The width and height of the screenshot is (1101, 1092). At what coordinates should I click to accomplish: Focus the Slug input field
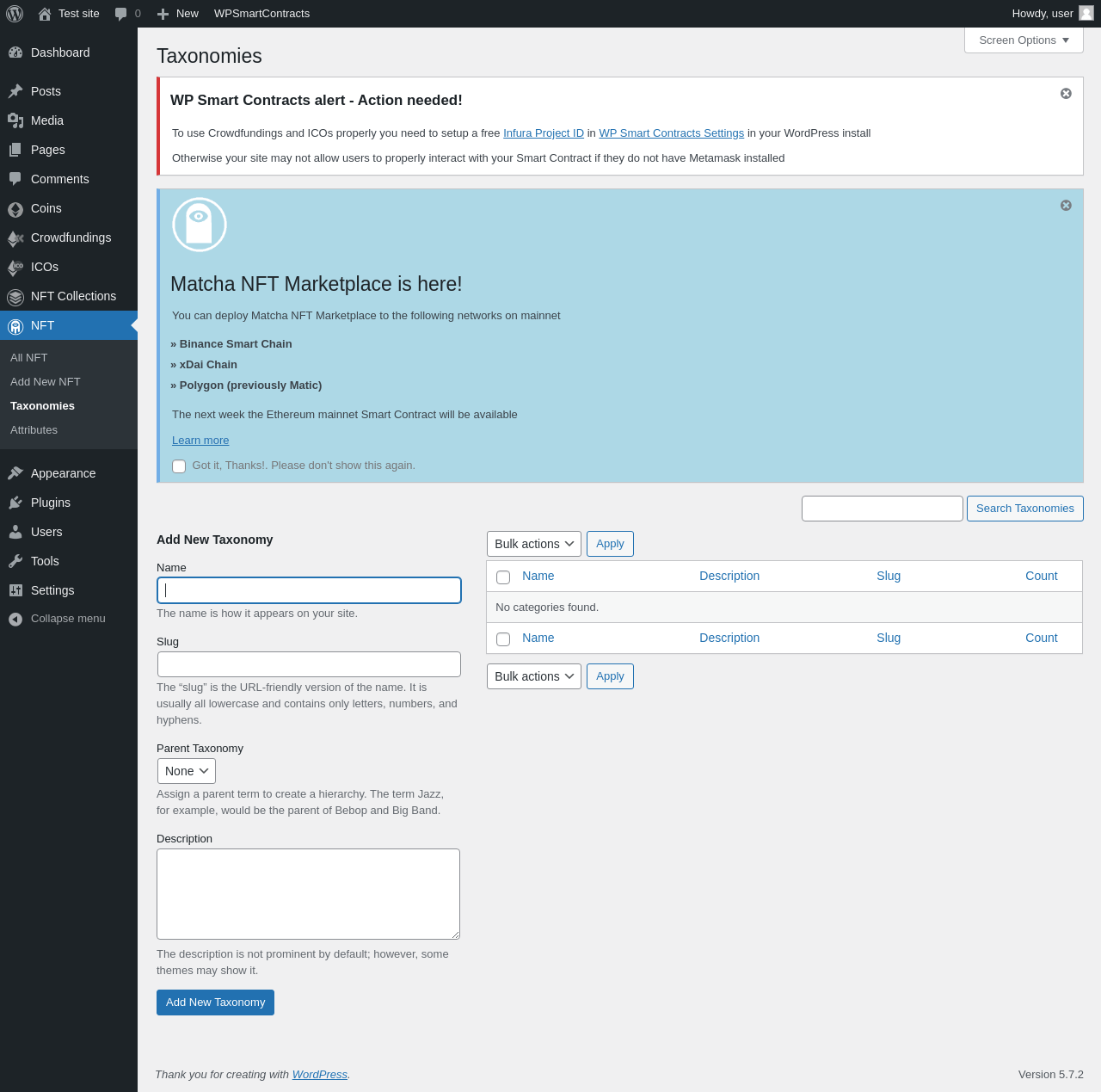[309, 664]
